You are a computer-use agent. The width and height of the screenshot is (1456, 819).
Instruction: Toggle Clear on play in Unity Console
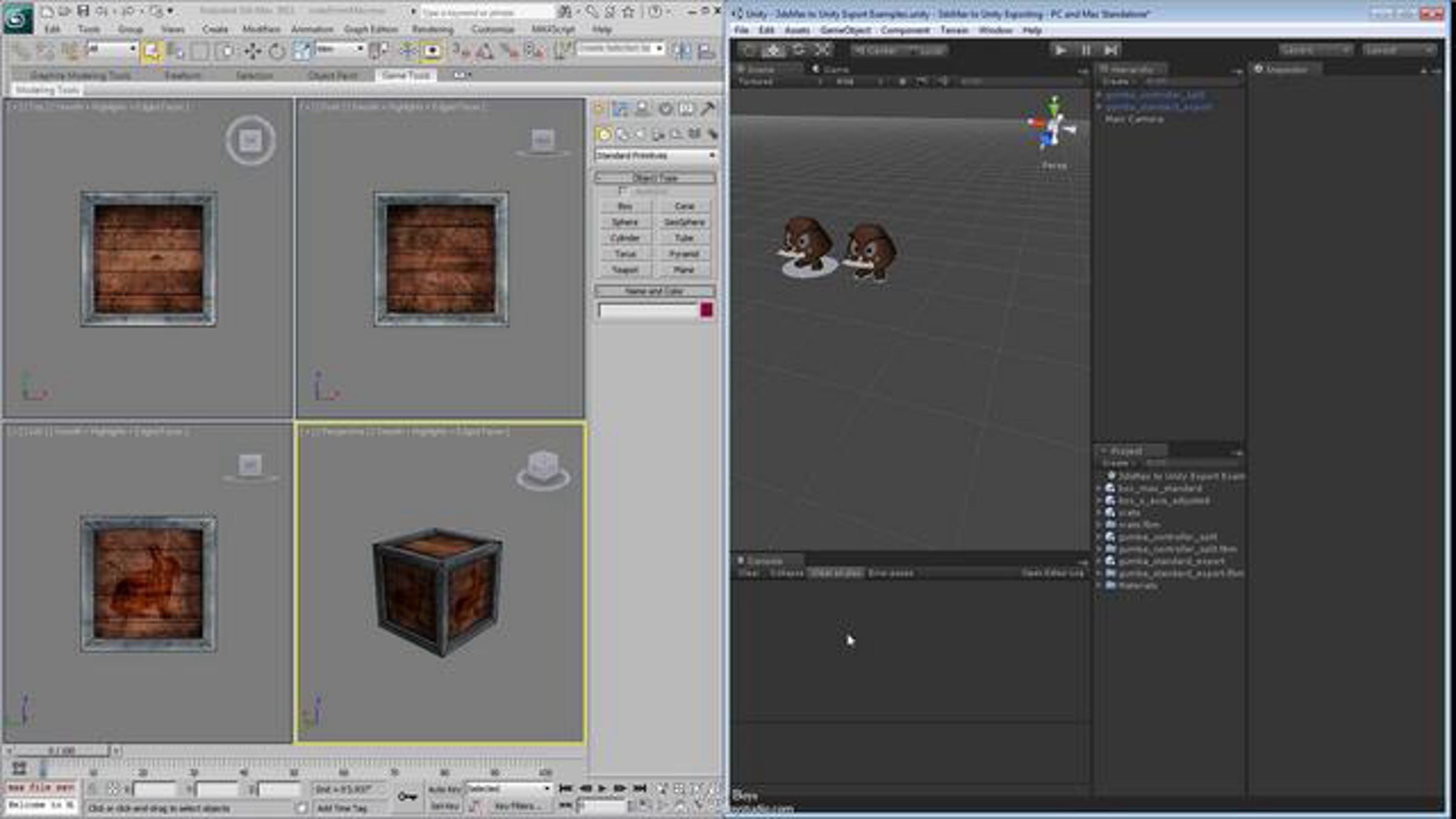pos(836,573)
